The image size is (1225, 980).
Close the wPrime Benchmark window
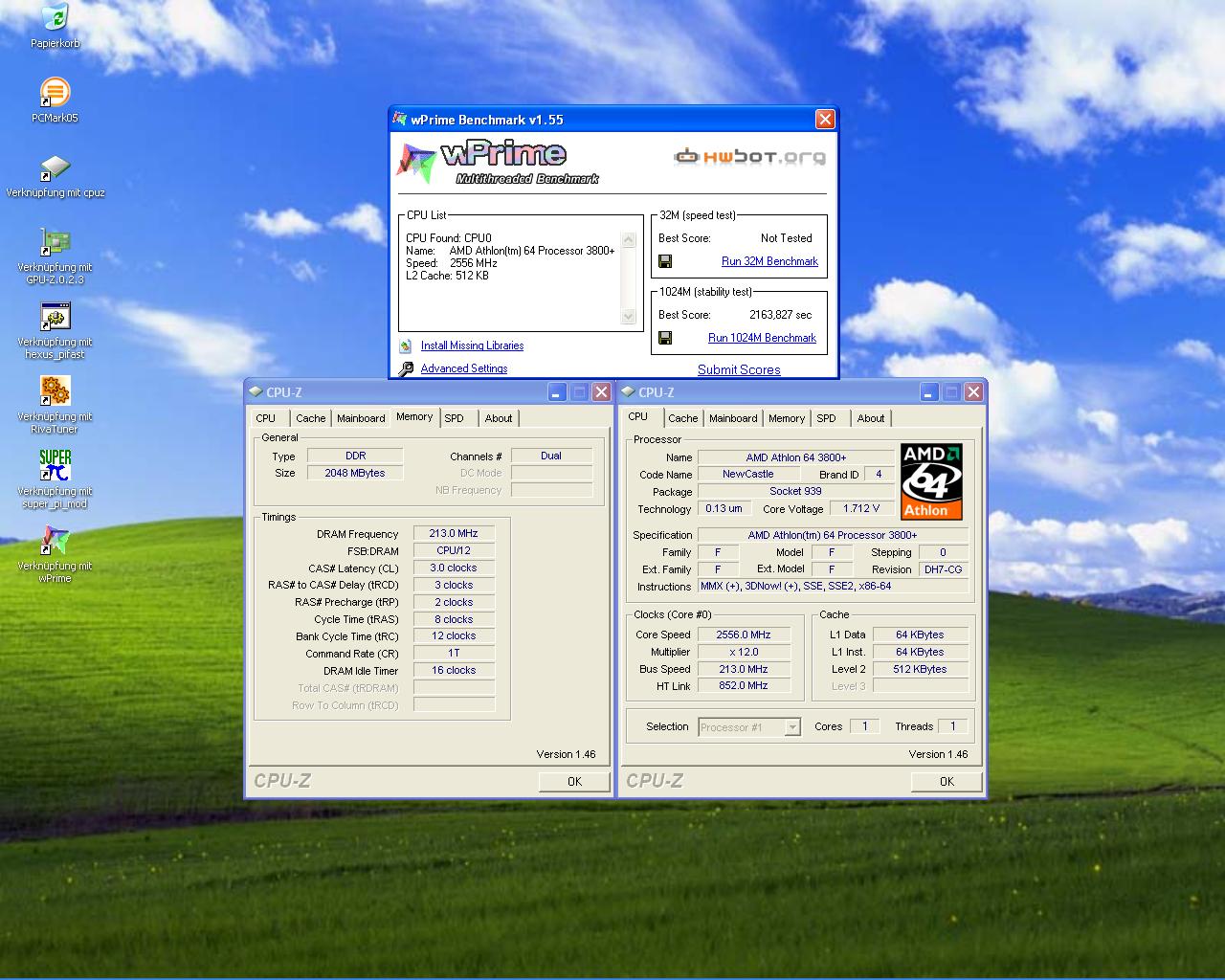pos(825,120)
